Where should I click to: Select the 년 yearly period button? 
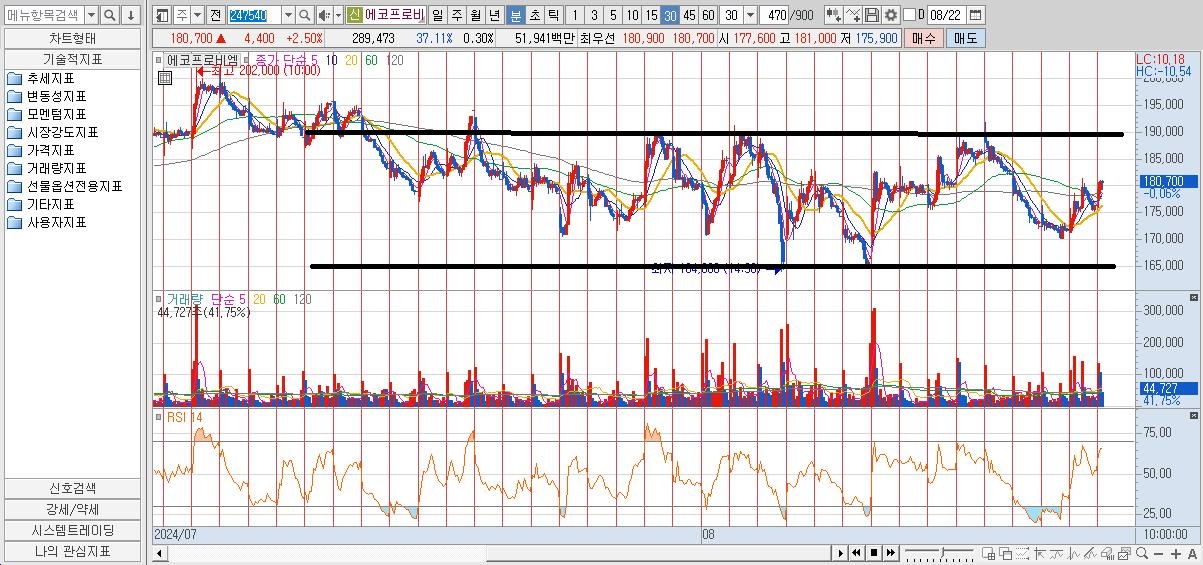tap(495, 15)
